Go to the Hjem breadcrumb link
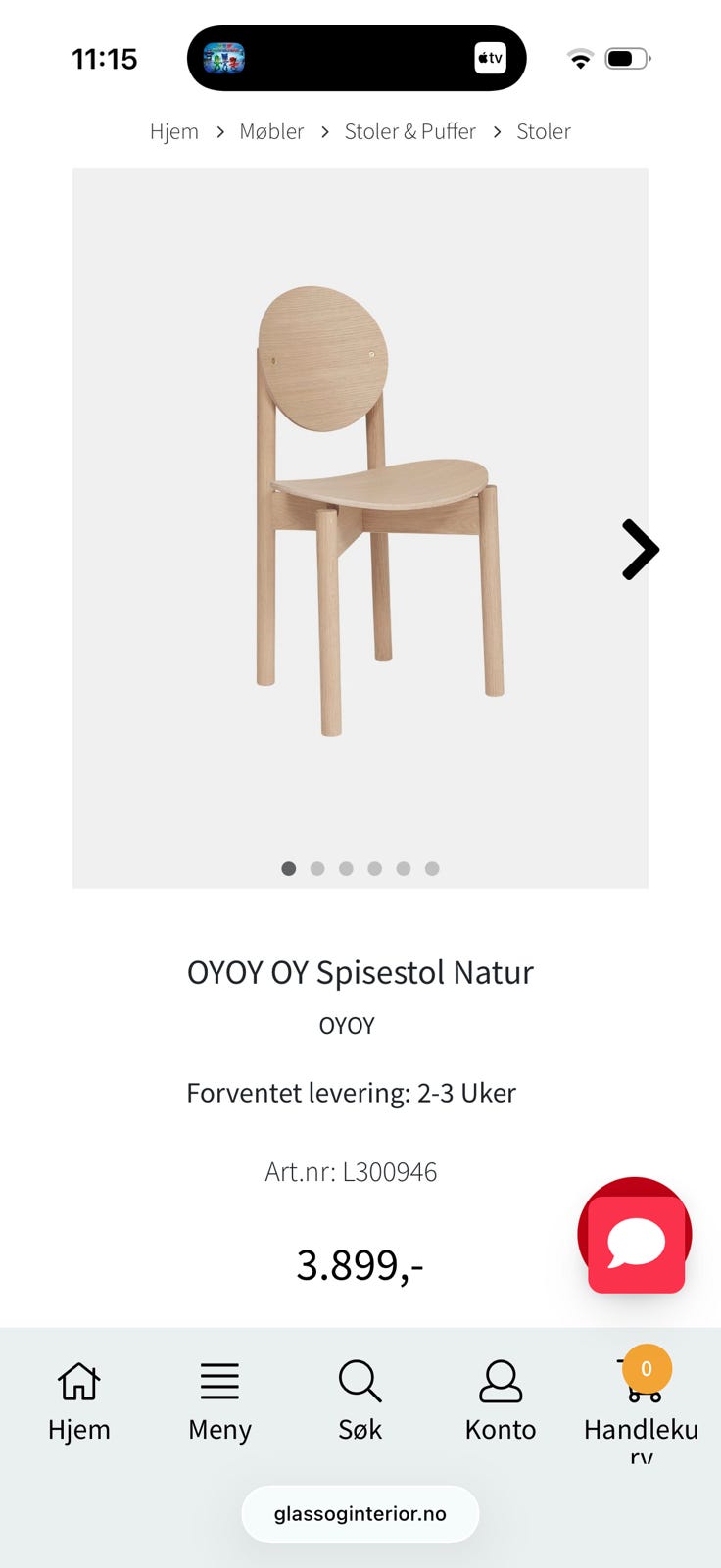Viewport: 721px width, 1568px height. tap(174, 131)
